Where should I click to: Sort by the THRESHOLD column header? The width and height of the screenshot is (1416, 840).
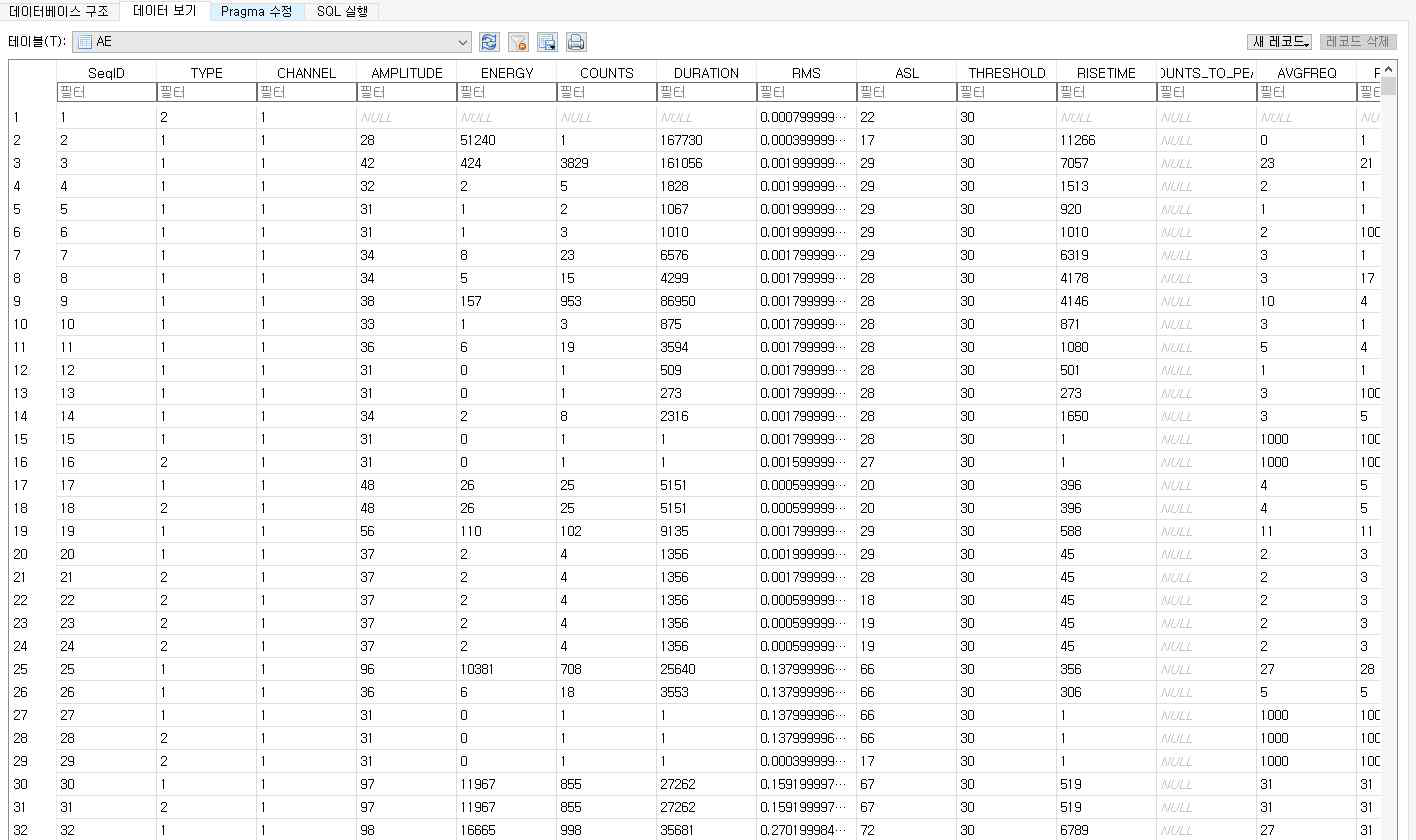click(1006, 73)
